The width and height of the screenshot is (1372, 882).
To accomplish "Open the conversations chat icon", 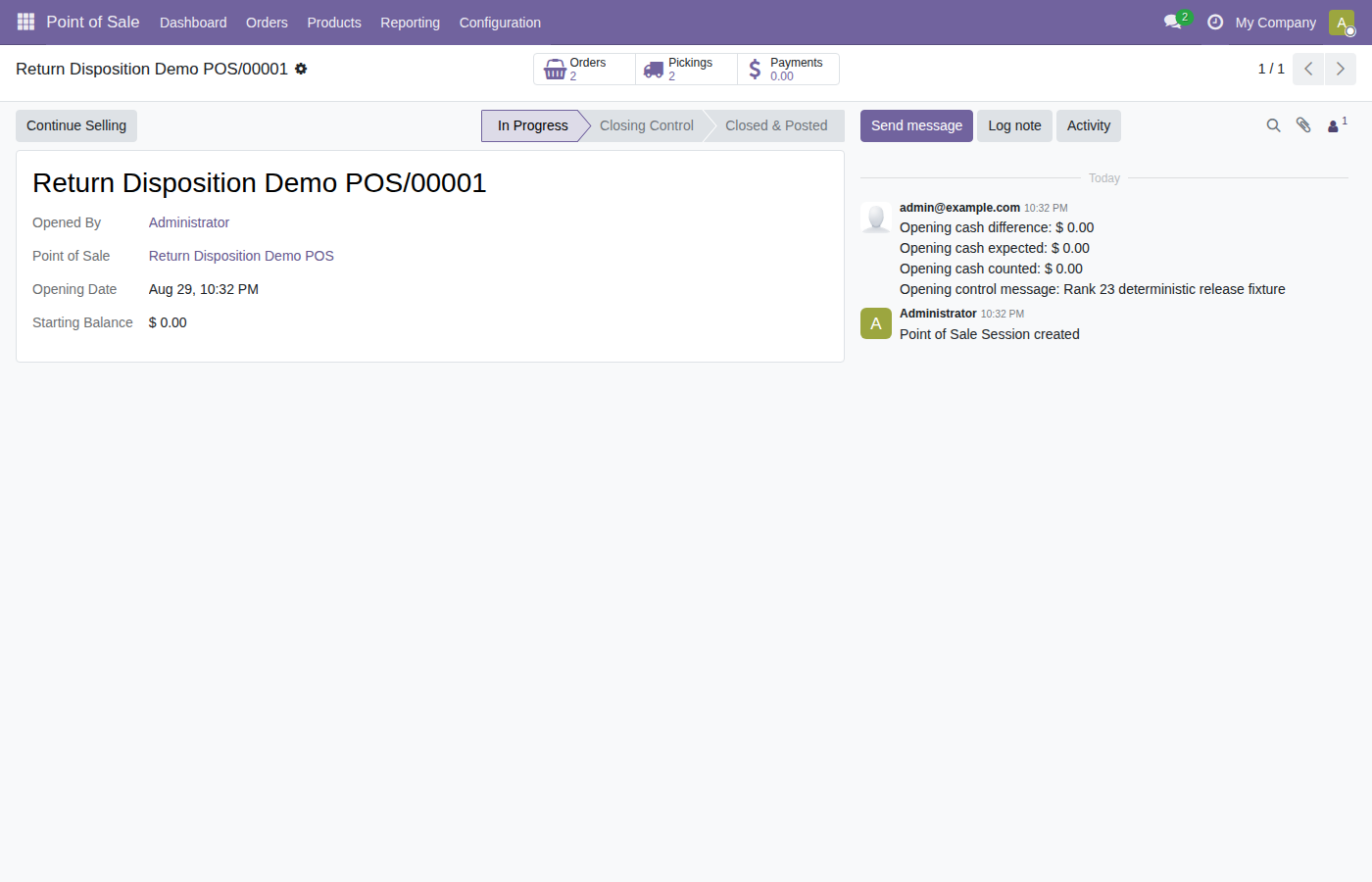I will tap(1173, 22).
